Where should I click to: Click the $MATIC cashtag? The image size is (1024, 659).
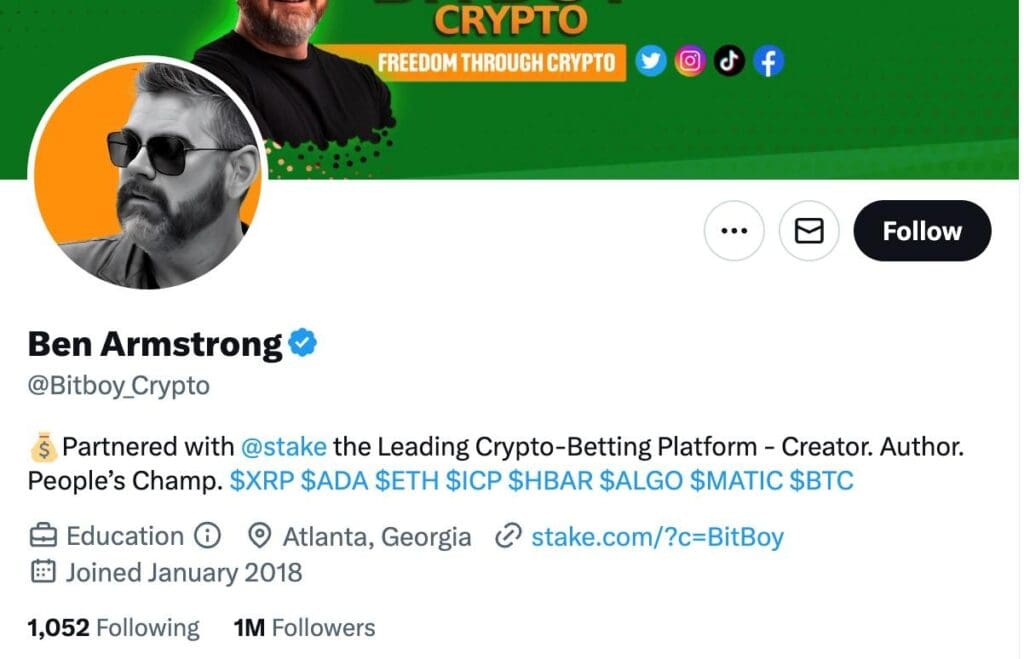tap(735, 481)
